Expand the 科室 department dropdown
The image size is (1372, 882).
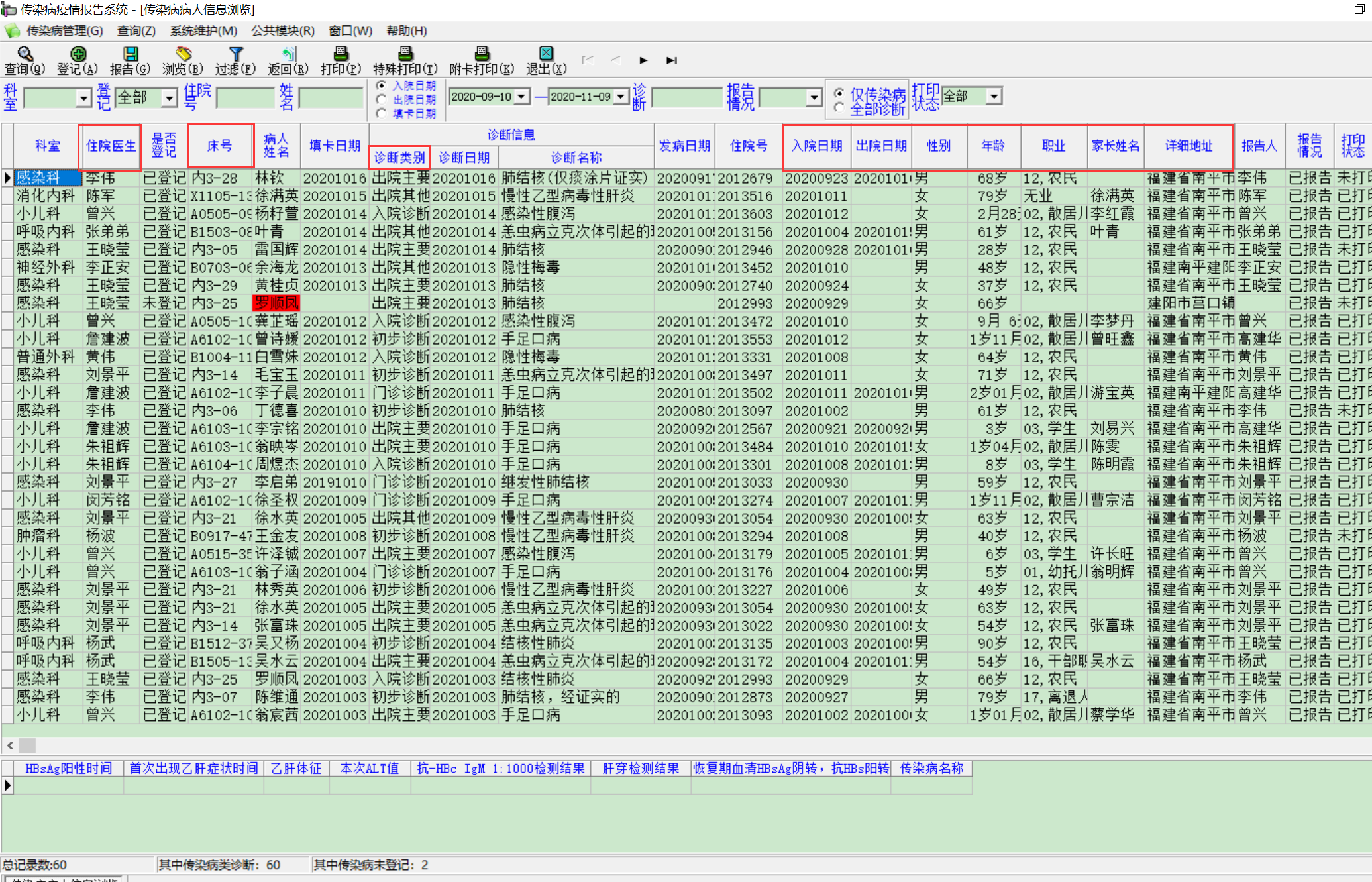coord(83,99)
